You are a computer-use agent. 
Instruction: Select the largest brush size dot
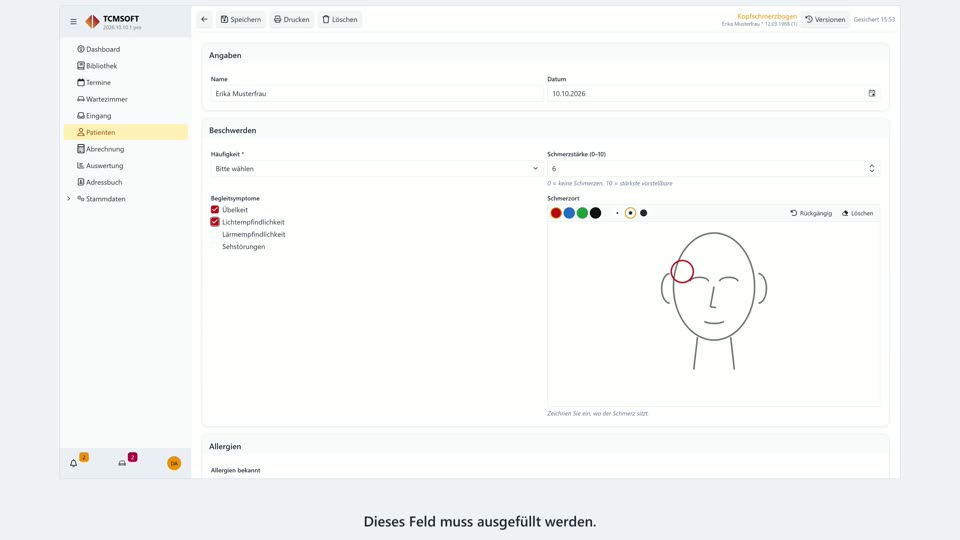(643, 213)
